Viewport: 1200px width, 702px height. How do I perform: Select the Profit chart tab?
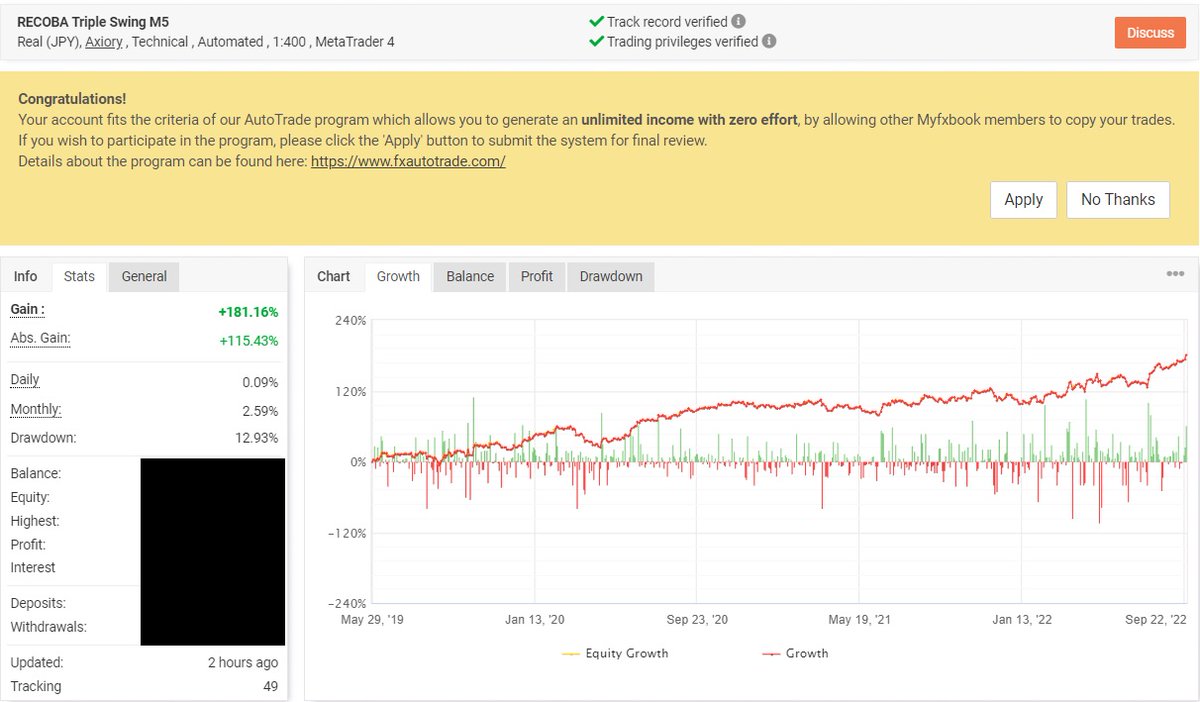[x=537, y=276]
